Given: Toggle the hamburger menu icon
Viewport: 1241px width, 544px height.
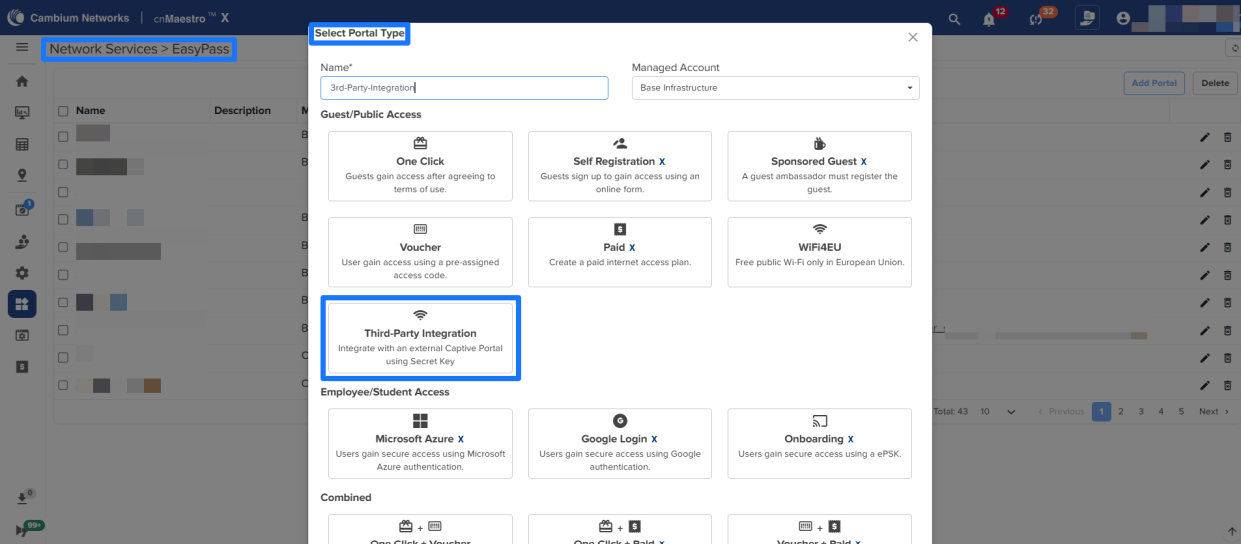Looking at the screenshot, I should point(22,48).
